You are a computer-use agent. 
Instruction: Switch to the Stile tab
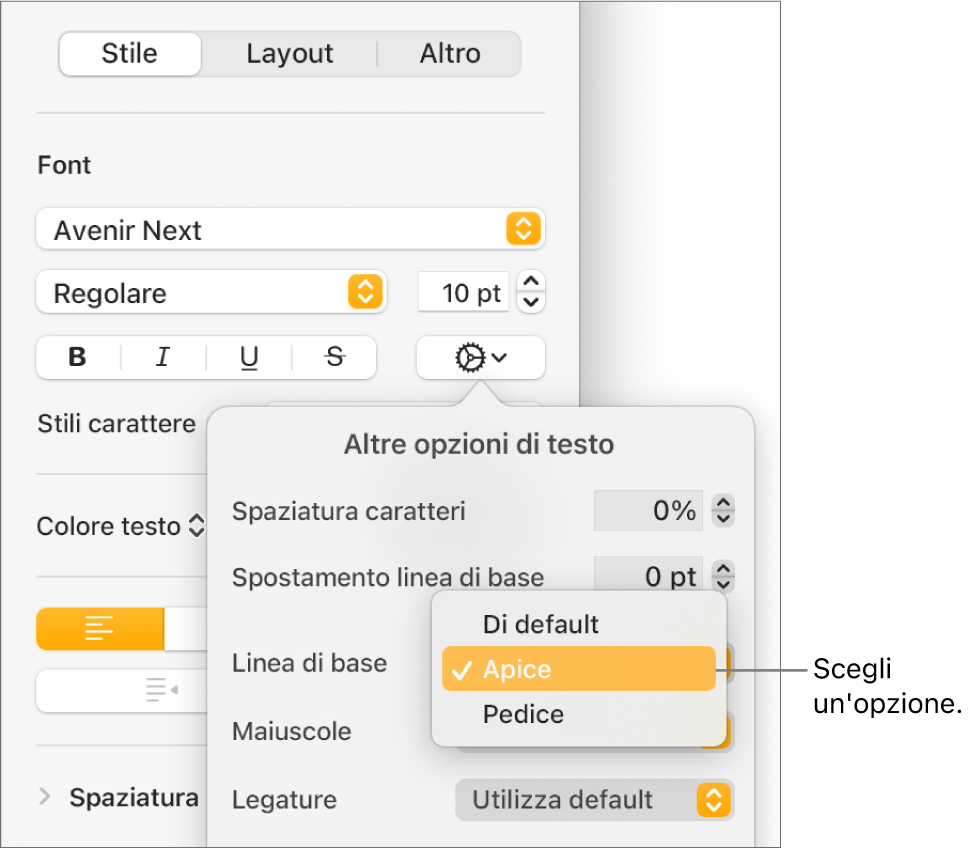[130, 54]
